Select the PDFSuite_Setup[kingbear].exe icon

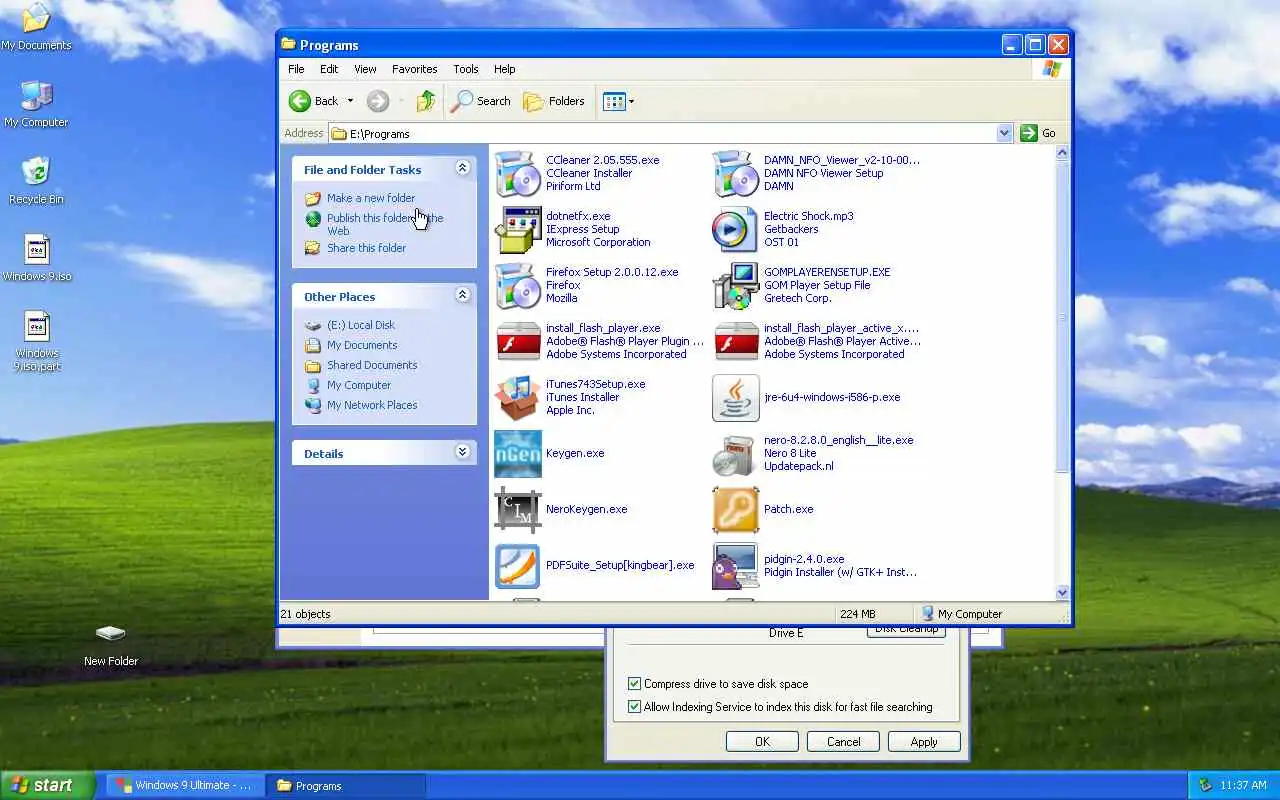click(518, 565)
